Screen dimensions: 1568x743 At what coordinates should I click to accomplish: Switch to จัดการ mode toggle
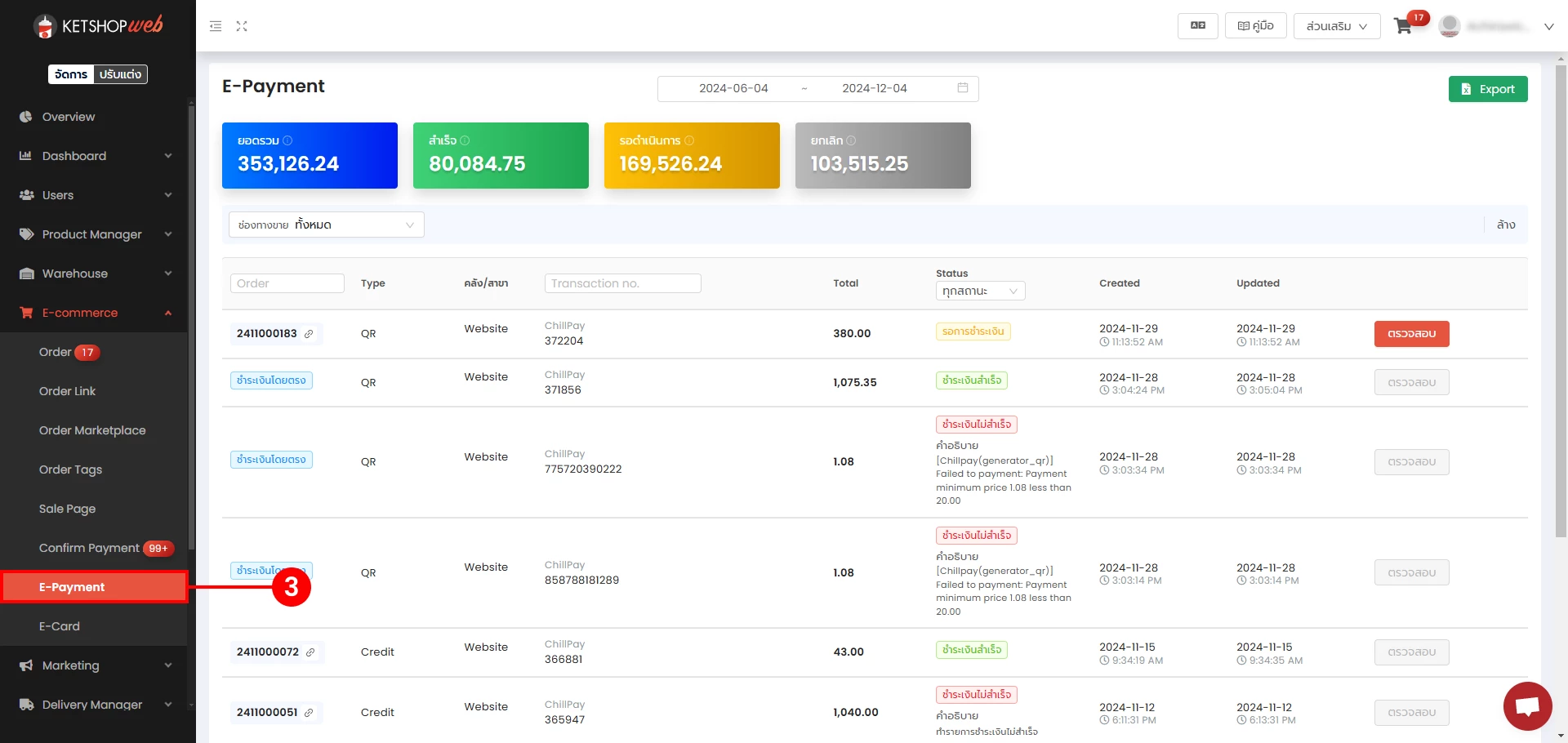pos(71,74)
